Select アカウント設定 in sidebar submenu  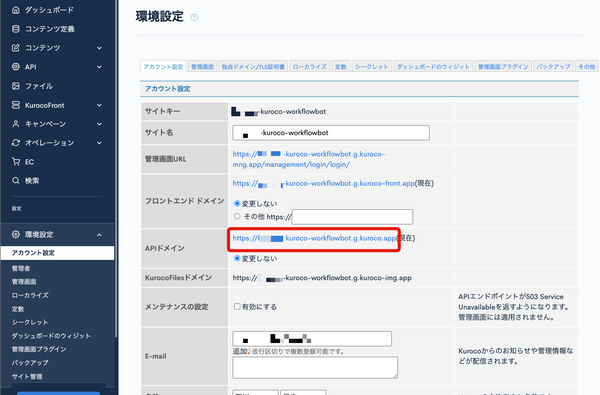[x=57, y=253]
